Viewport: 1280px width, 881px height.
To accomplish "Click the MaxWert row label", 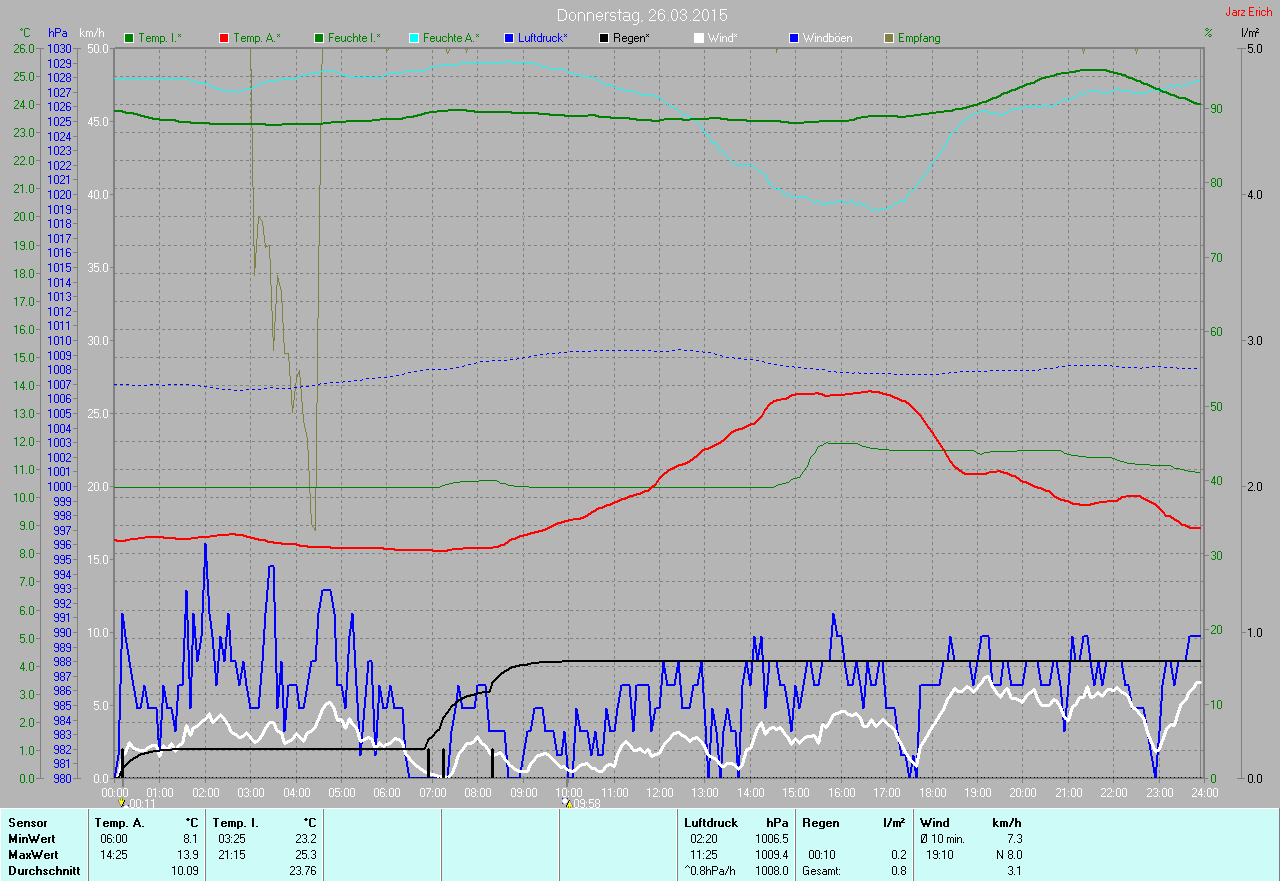I will 32,855.
